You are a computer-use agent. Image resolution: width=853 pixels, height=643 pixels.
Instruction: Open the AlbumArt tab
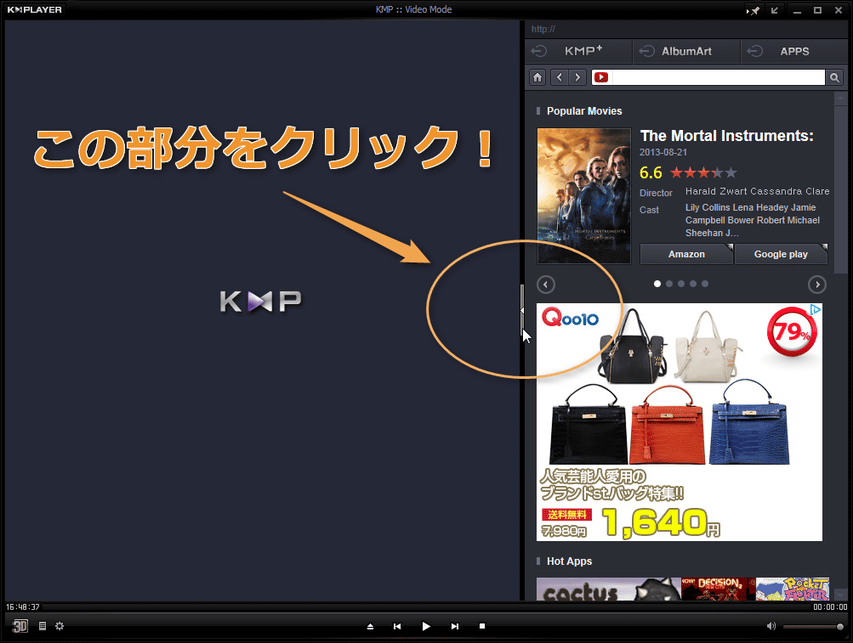(x=687, y=51)
